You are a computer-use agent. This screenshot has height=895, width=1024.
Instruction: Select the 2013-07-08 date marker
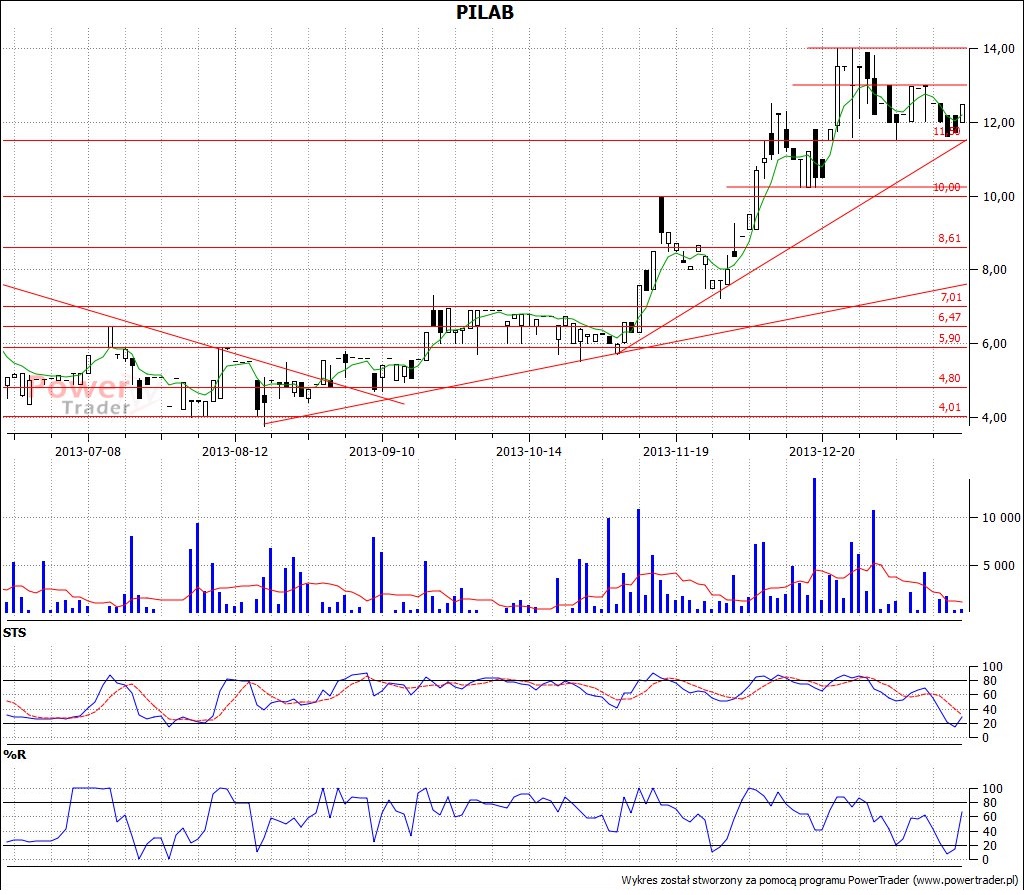pyautogui.click(x=88, y=451)
